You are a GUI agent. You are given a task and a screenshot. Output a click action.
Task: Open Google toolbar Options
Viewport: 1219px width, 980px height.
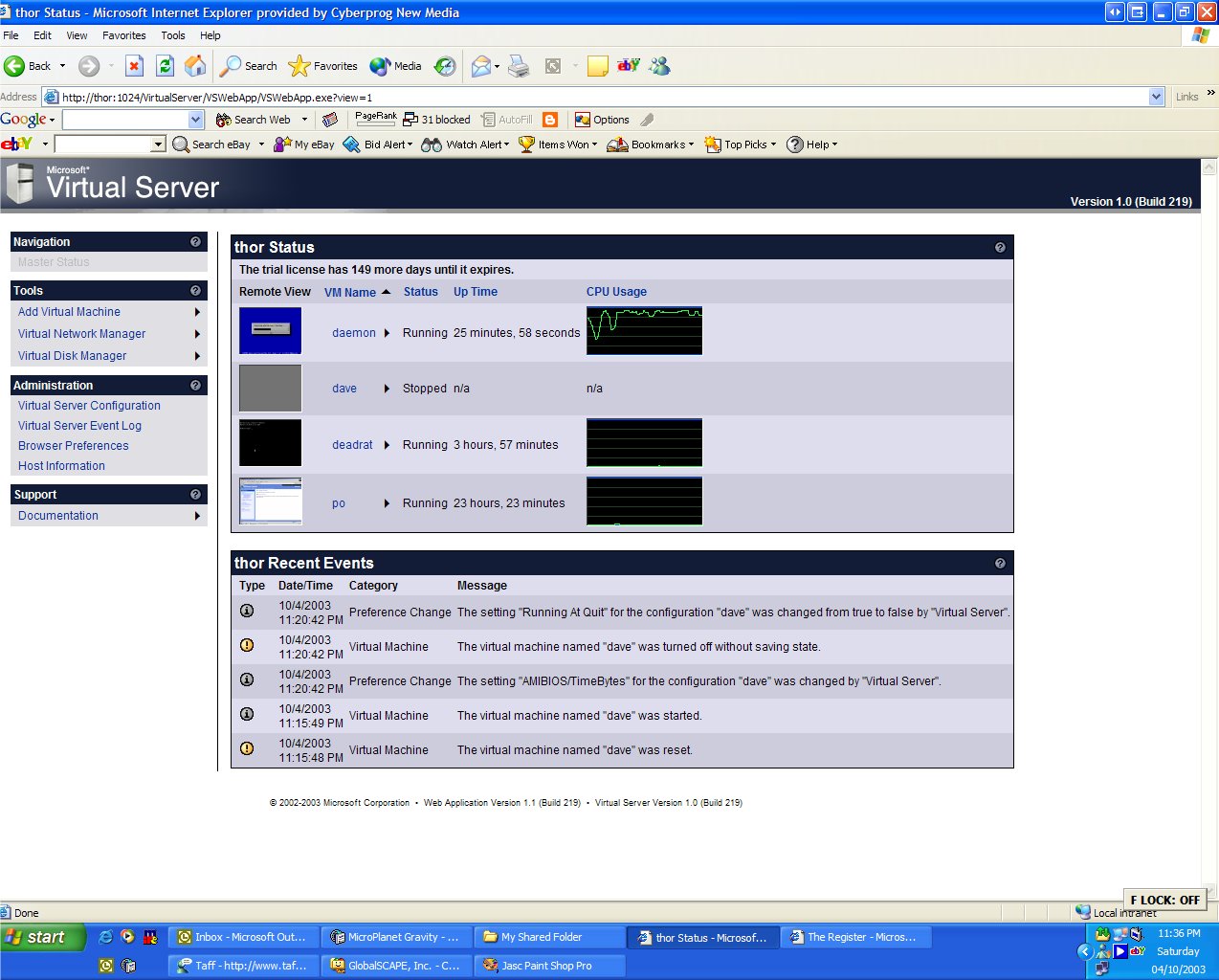[x=602, y=120]
